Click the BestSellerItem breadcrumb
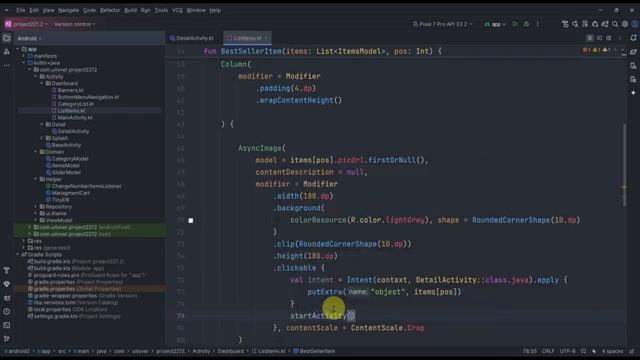This screenshot has height=360, width=640. point(314,351)
